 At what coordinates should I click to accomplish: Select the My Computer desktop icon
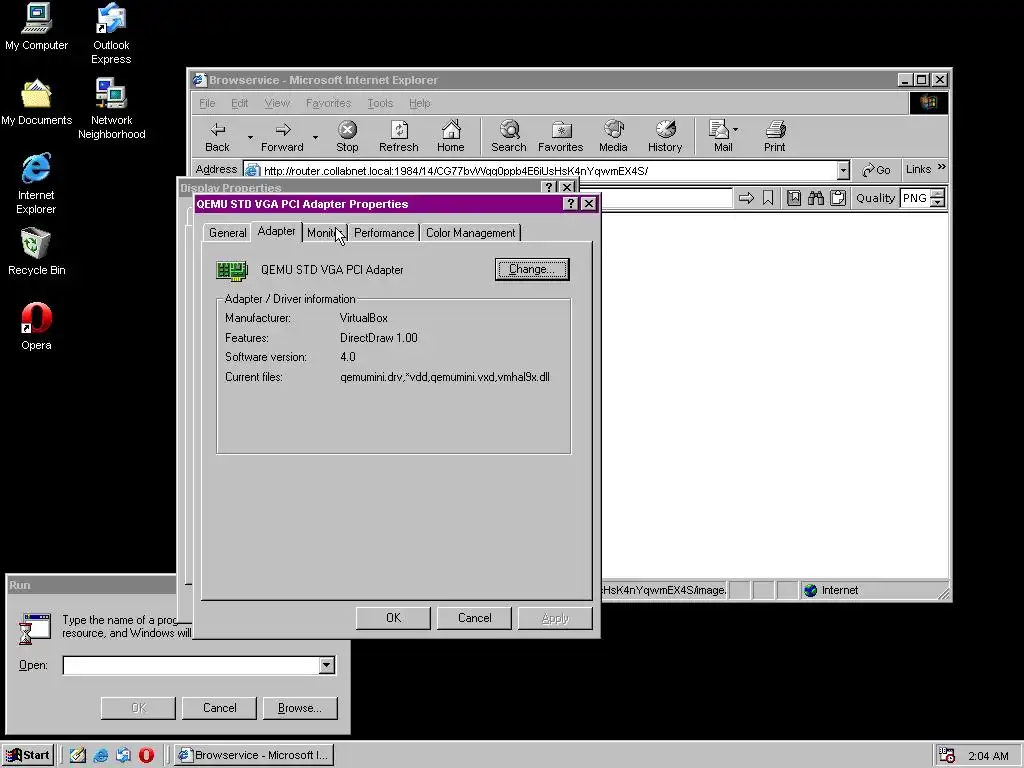coord(37,27)
